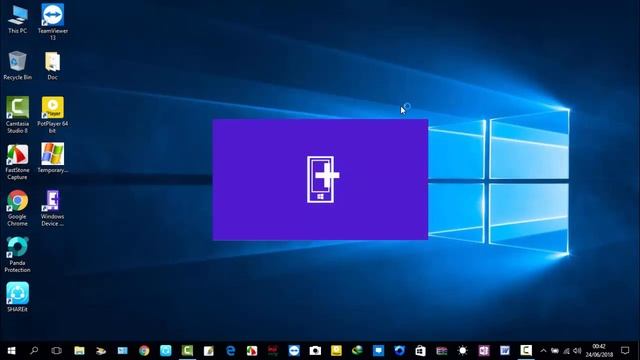The height and width of the screenshot is (360, 640).
Task: Open Microsoft Store from the taskbar
Action: click(x=420, y=351)
